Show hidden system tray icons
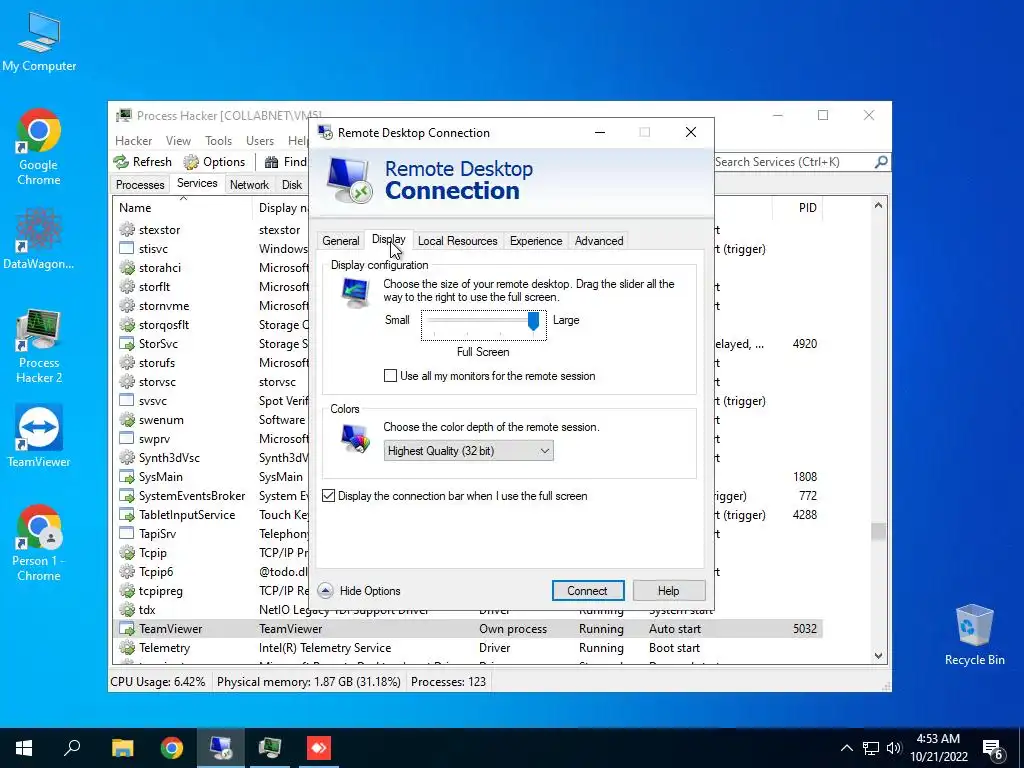The width and height of the screenshot is (1024, 768). [x=846, y=748]
